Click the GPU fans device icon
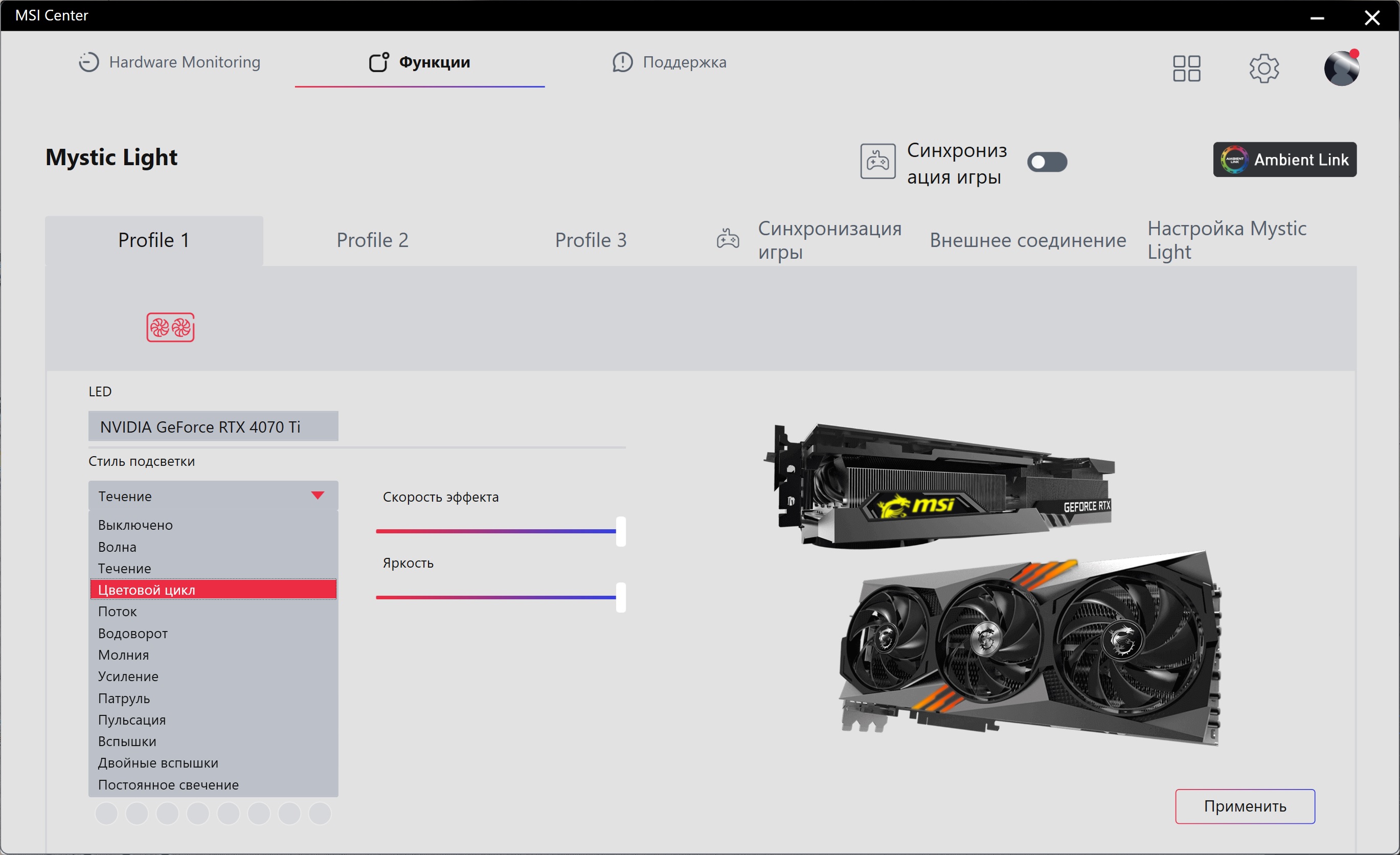The image size is (1400, 855). click(x=170, y=327)
